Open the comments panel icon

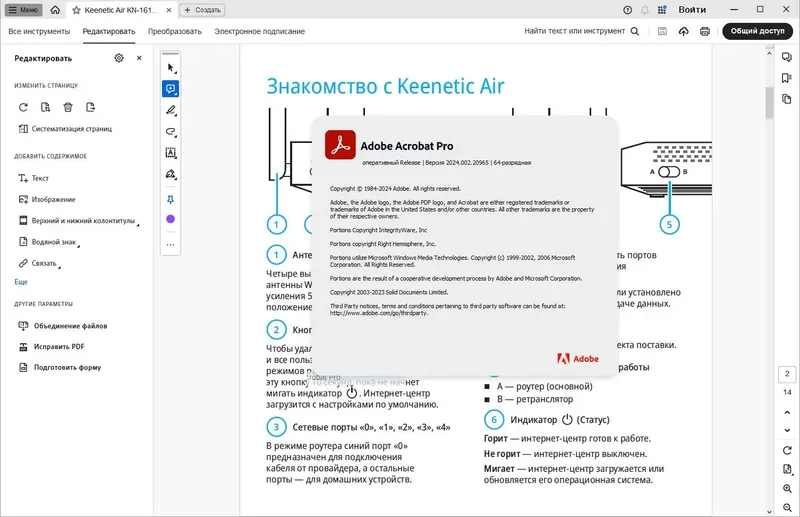(787, 57)
